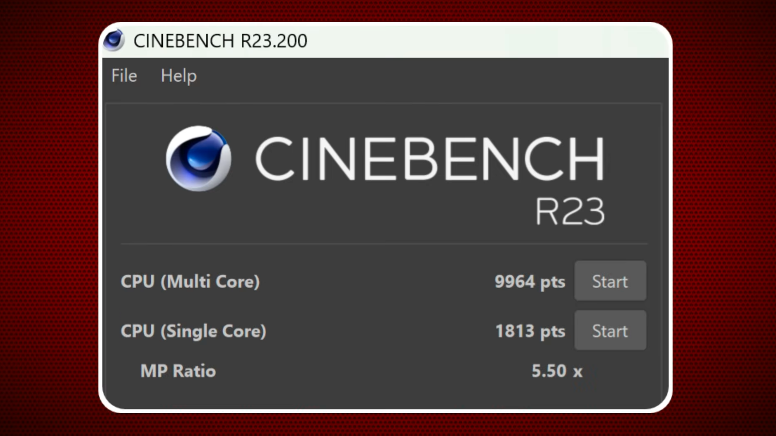The image size is (776, 436).
Task: Click the CINEBENCH R23.200 window title text
Action: 220,41
